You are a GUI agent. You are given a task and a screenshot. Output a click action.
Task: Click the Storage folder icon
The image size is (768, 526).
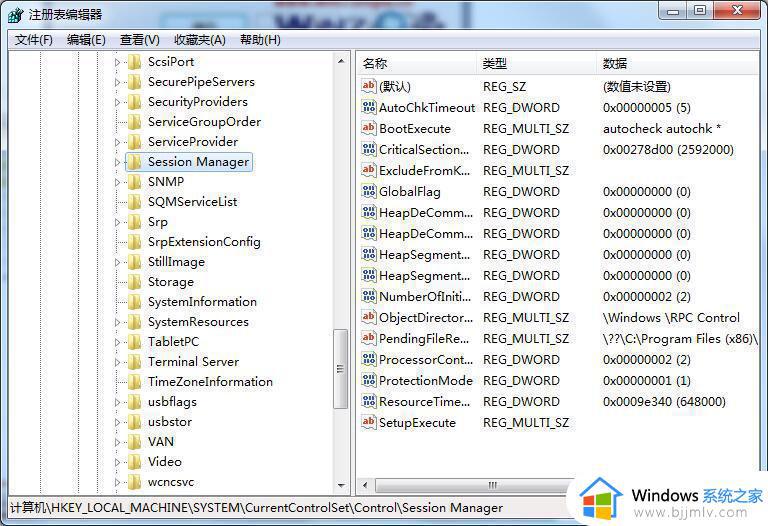pyautogui.click(x=134, y=282)
